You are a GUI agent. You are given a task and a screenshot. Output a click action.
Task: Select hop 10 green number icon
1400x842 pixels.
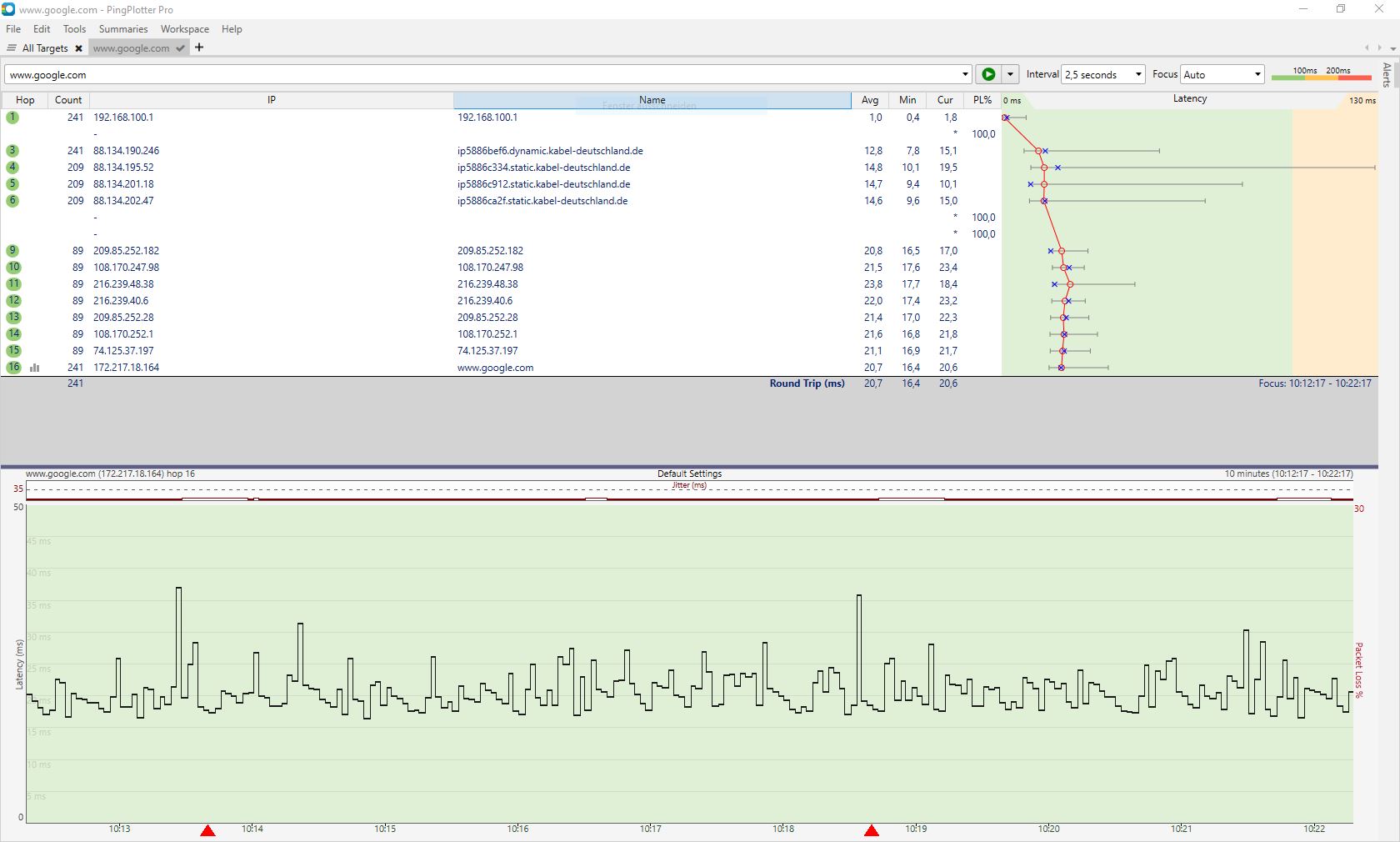(13, 267)
